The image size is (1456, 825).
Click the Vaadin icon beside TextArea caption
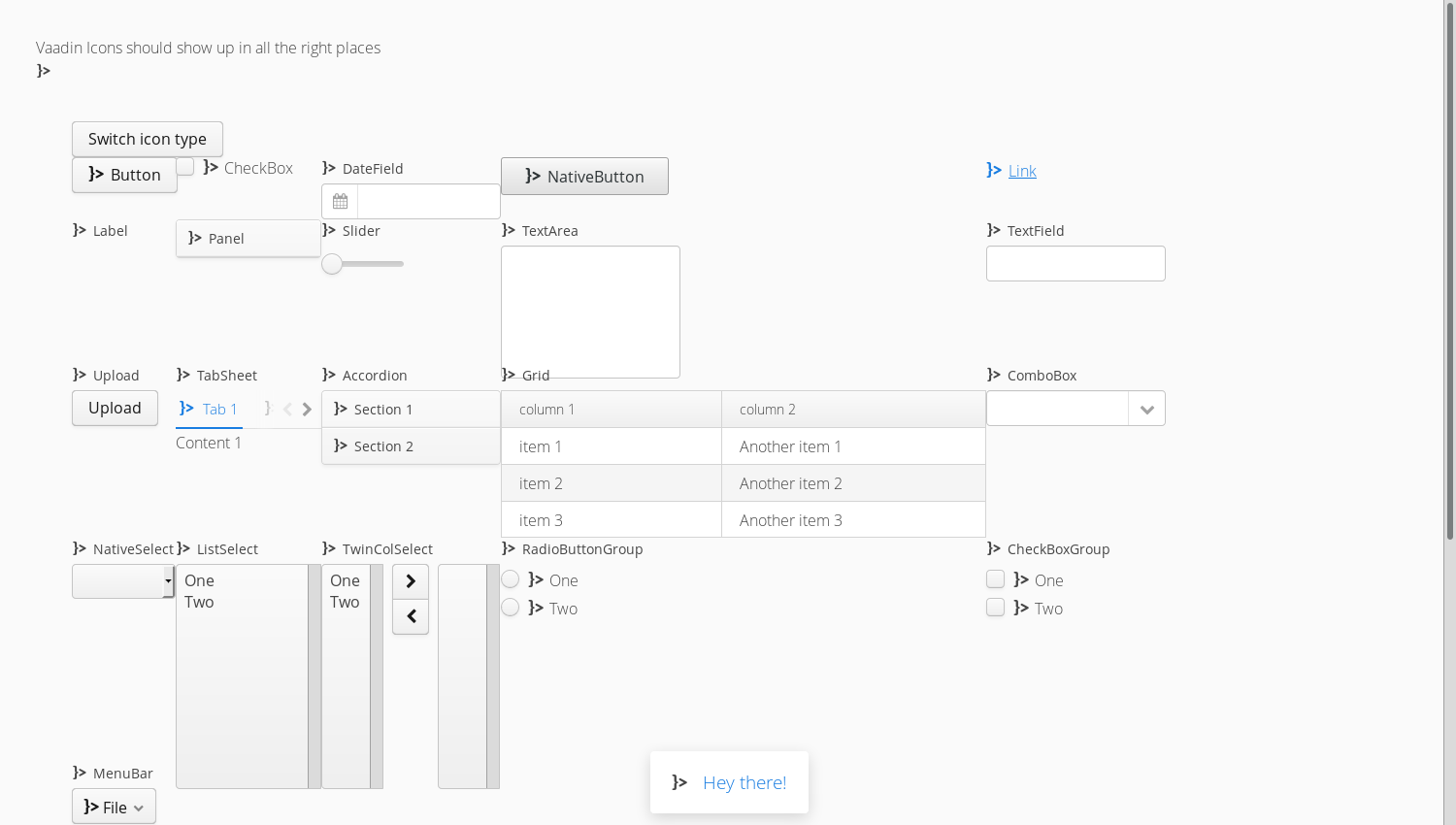[x=509, y=230]
